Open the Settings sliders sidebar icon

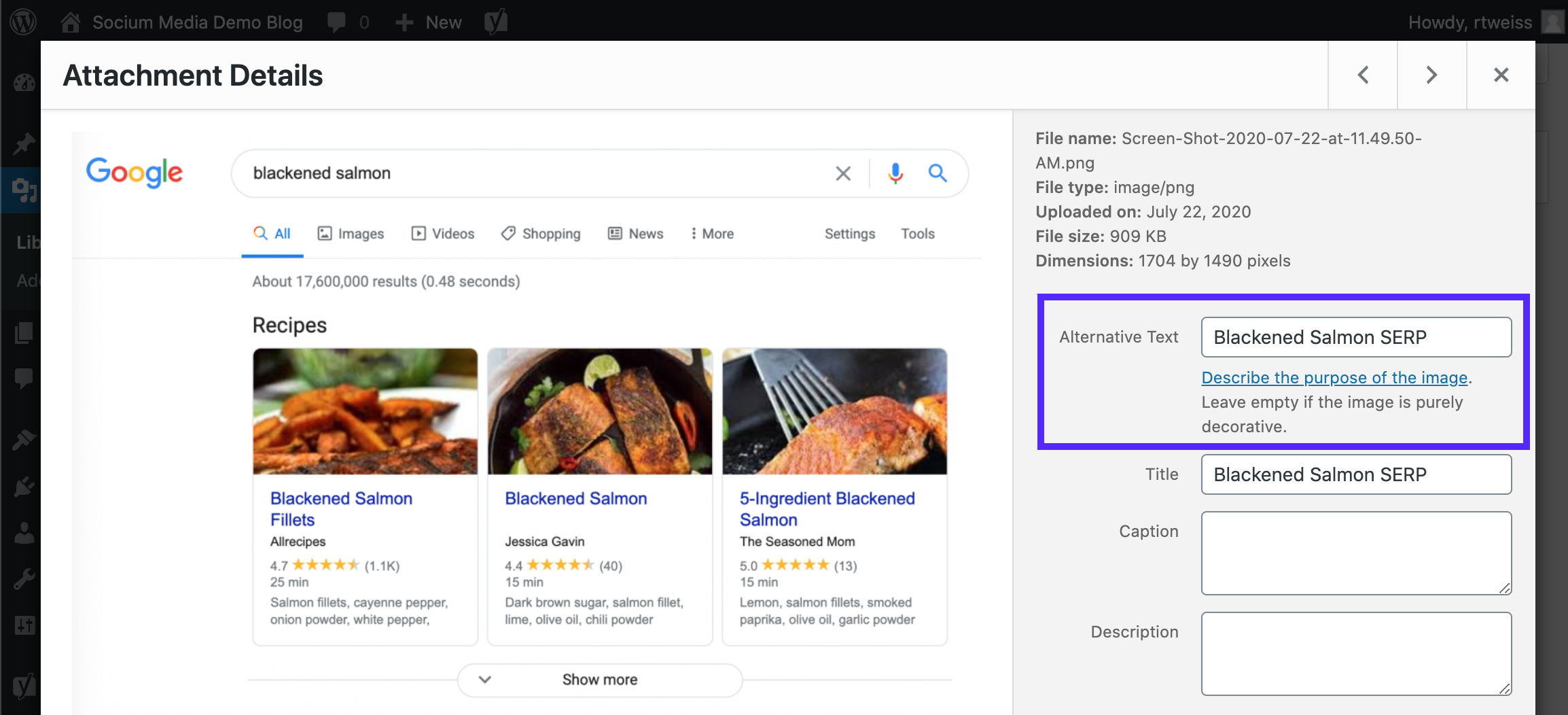(24, 625)
